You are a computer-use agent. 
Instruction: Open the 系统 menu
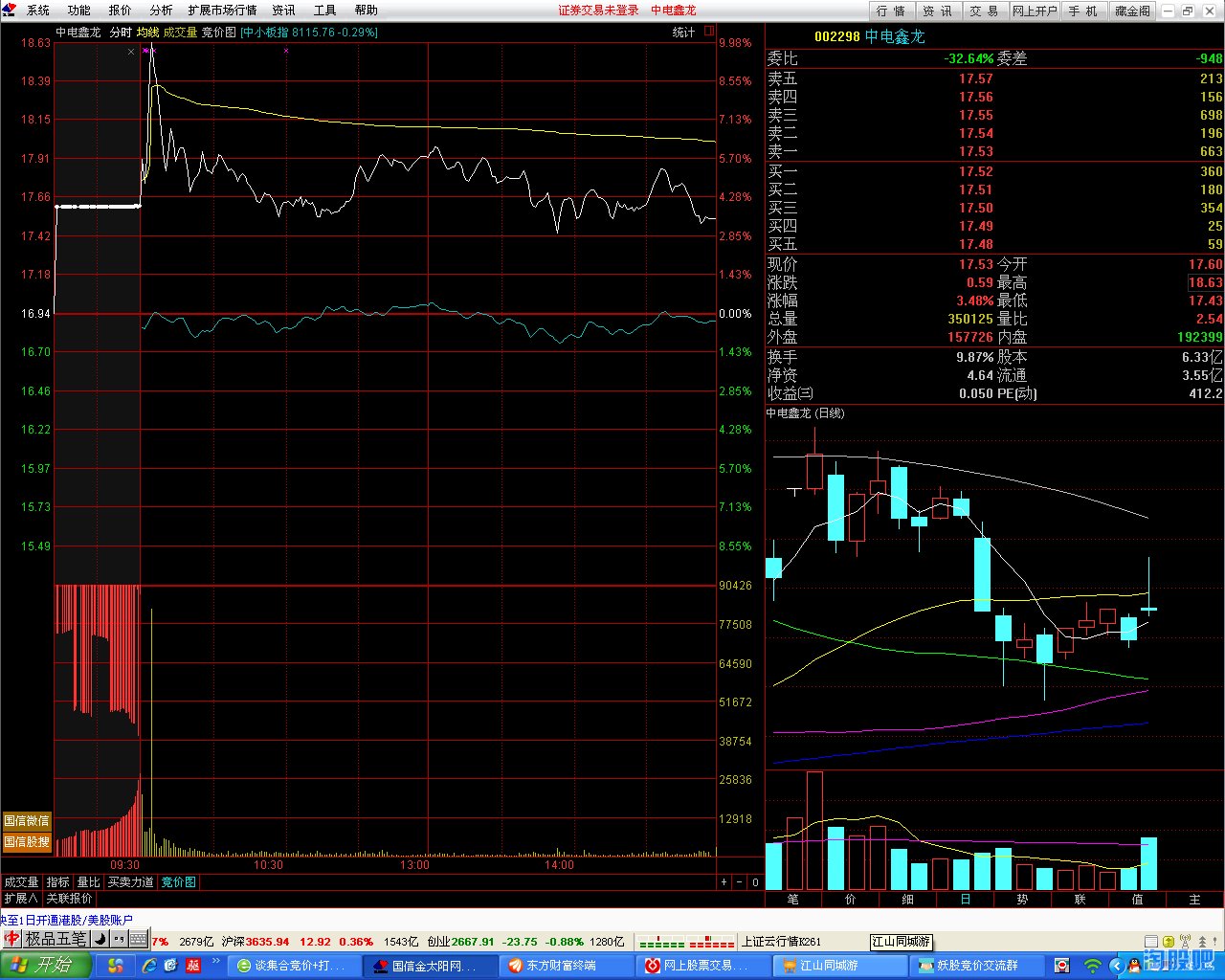pyautogui.click(x=38, y=11)
